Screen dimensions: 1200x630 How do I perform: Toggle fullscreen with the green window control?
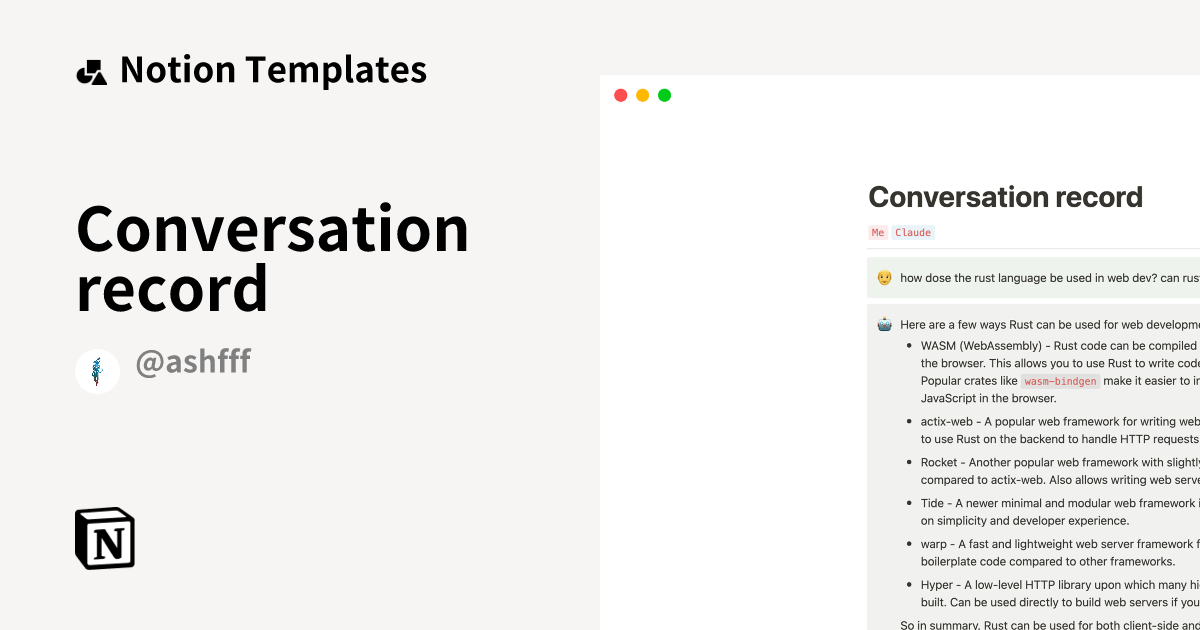(665, 95)
